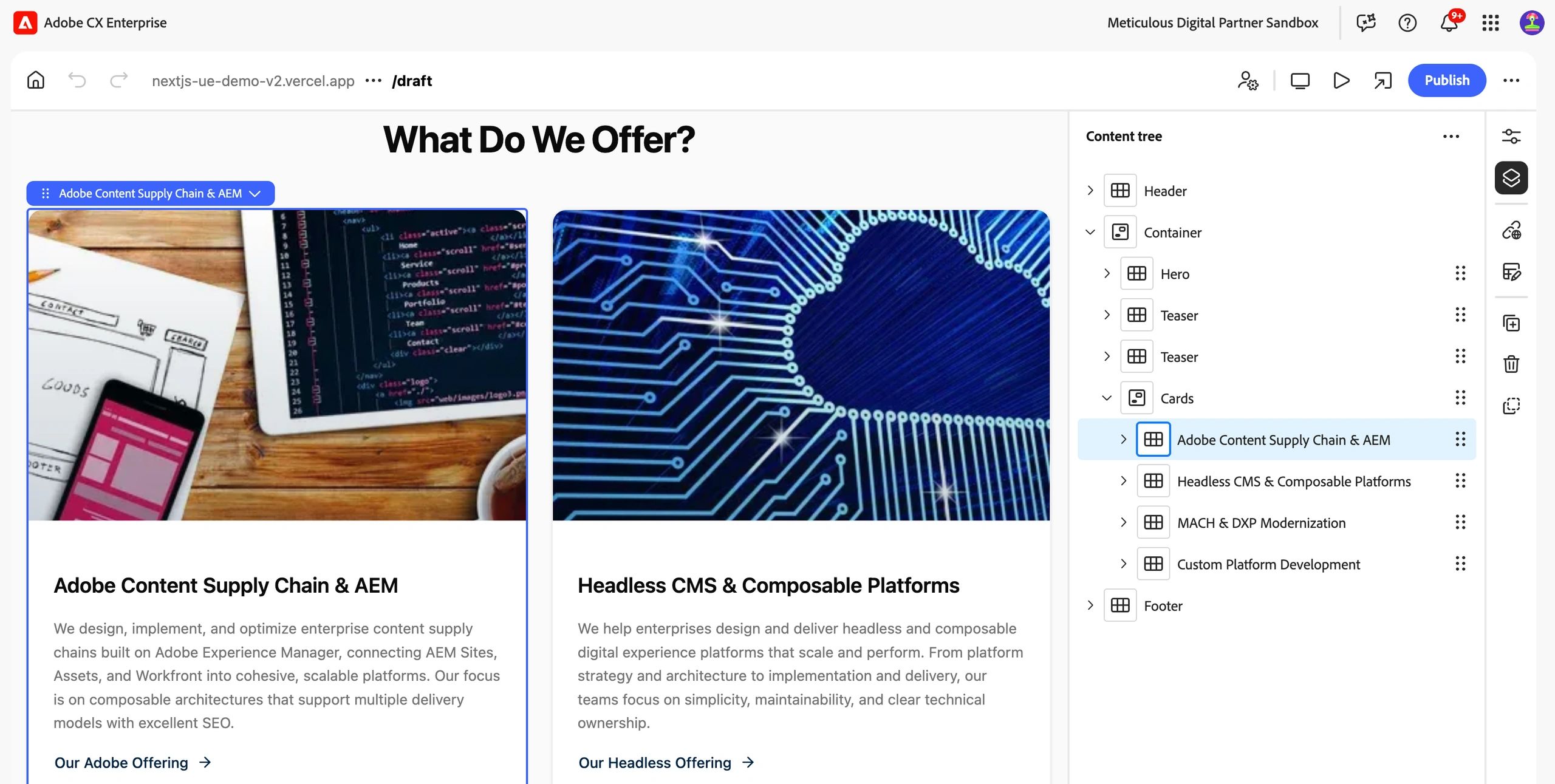The image size is (1555, 784).
Task: Undo the last change
Action: pyautogui.click(x=77, y=80)
